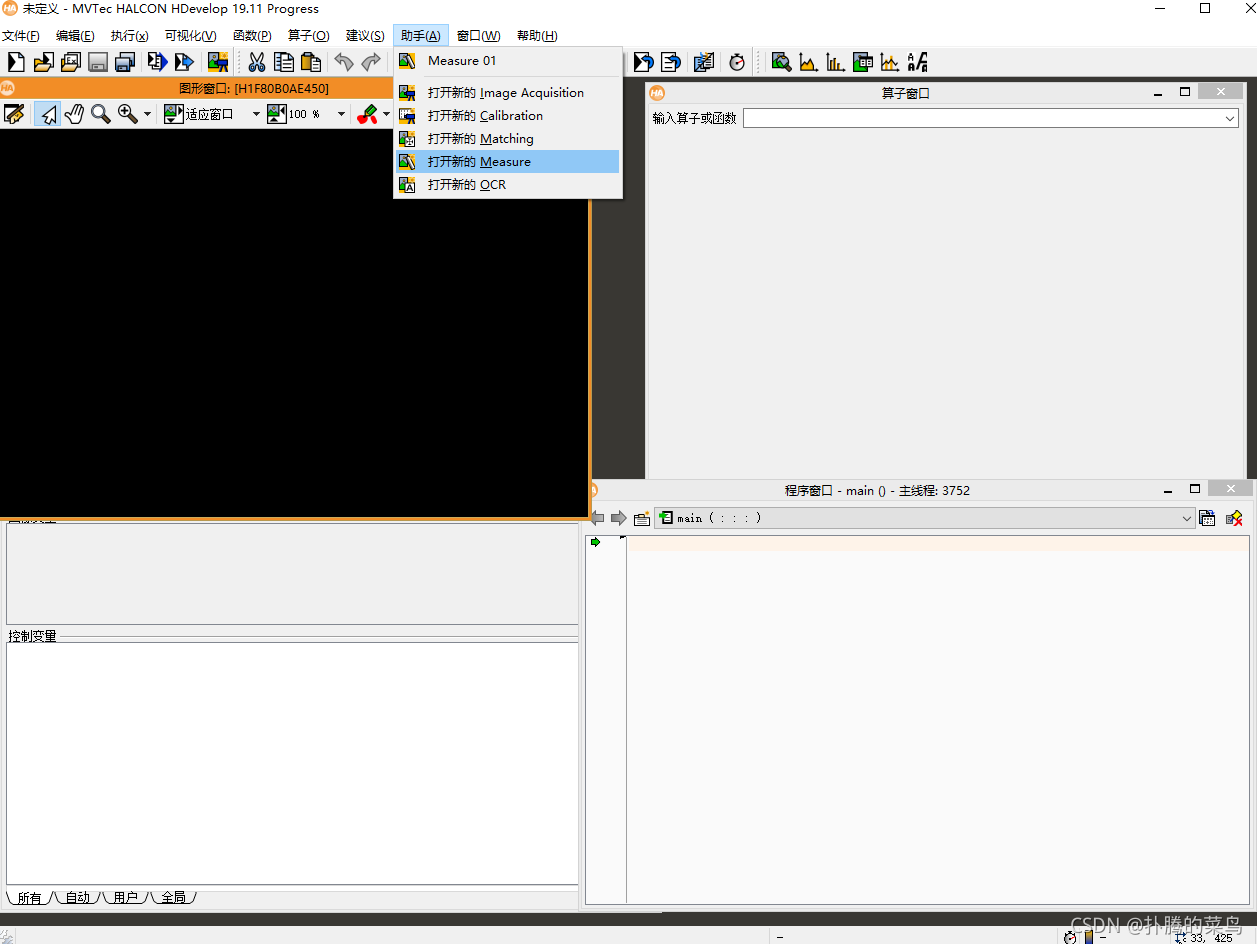The image size is (1257, 944).
Task: Open the feature inspection tool icon
Action: (x=862, y=62)
